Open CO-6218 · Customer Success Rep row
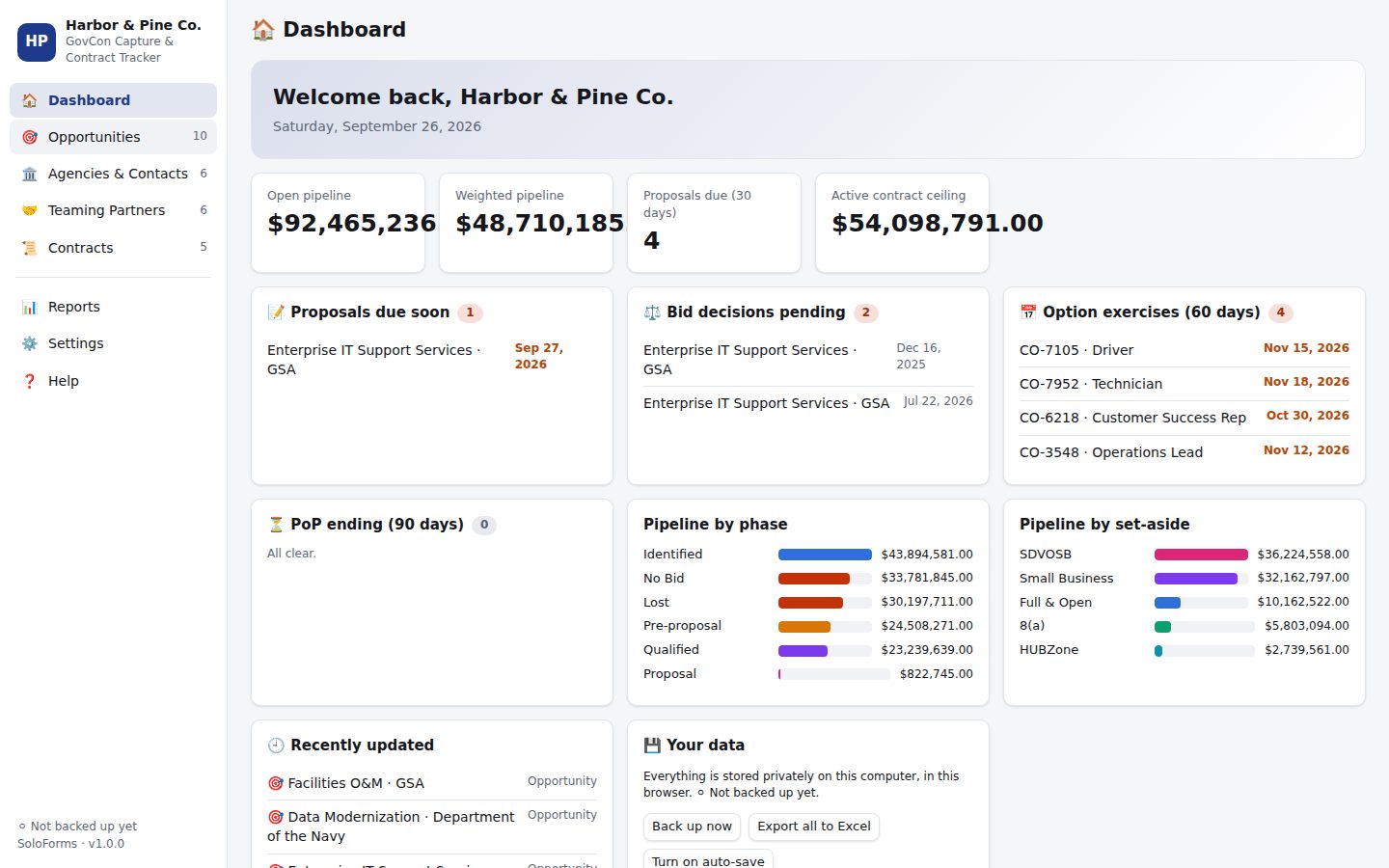 click(x=1185, y=417)
